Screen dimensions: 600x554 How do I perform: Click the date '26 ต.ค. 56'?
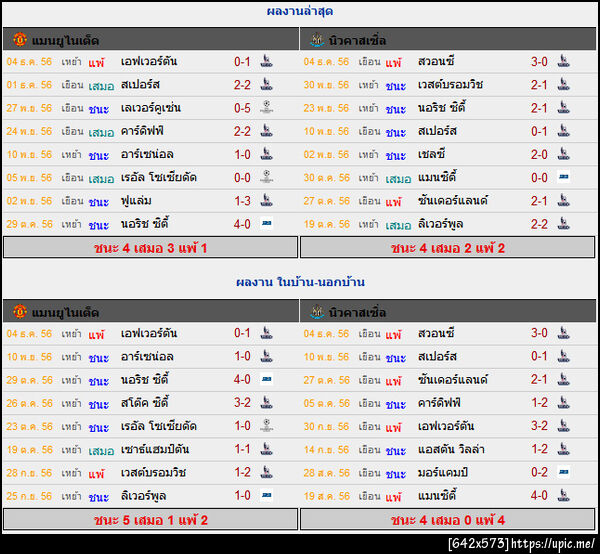coord(29,403)
